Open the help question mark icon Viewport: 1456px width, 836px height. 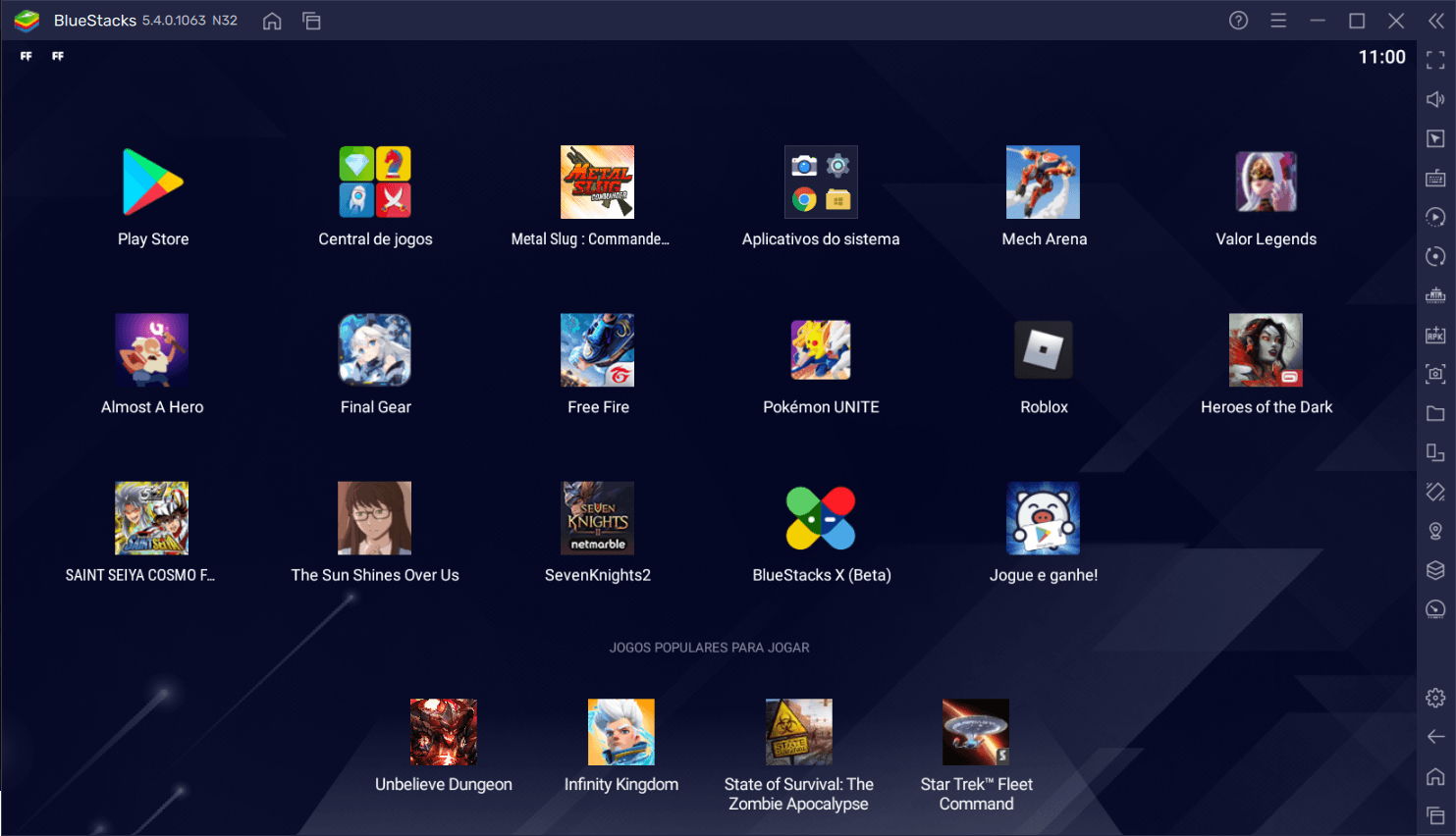[x=1239, y=21]
